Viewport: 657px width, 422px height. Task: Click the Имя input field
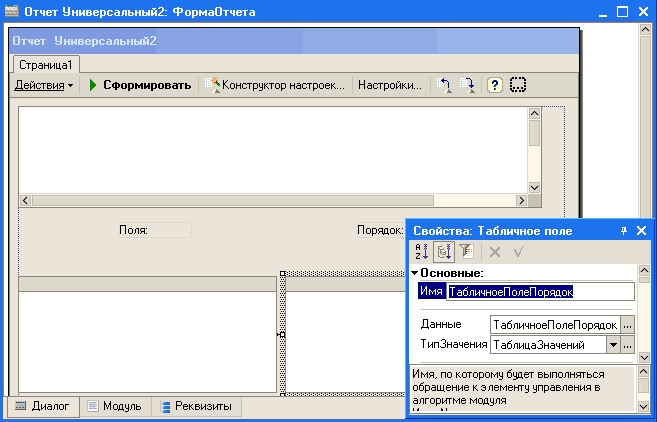pos(541,292)
